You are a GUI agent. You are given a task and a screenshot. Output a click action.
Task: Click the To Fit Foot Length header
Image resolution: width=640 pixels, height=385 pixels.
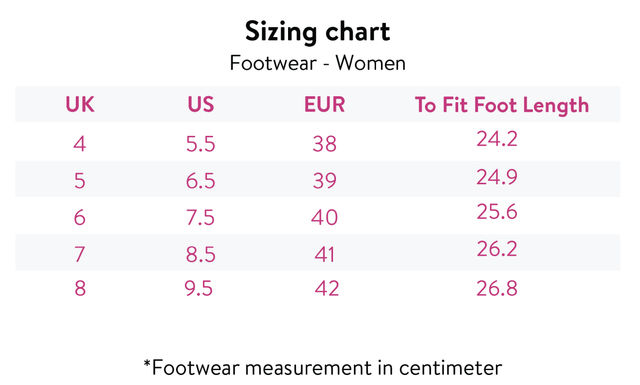pos(502,105)
